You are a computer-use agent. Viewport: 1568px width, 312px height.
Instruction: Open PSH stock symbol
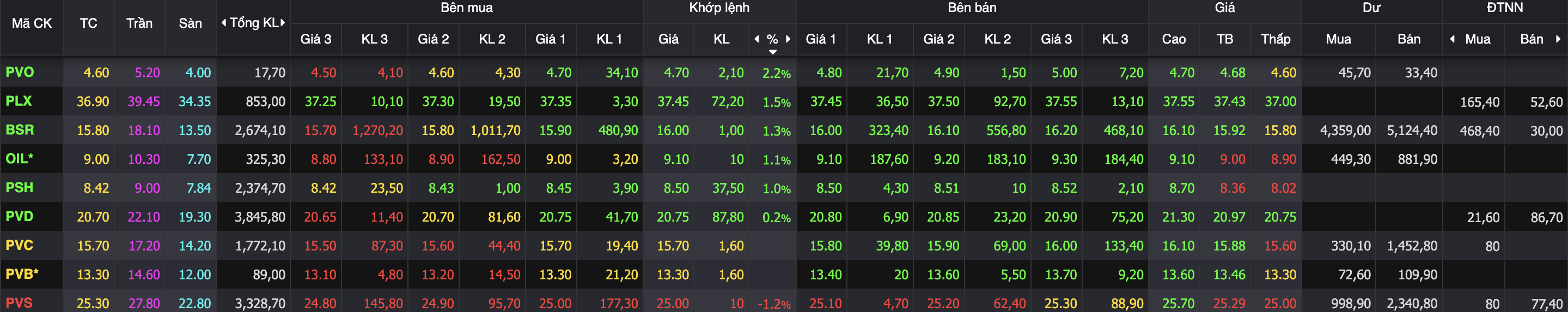(20, 188)
